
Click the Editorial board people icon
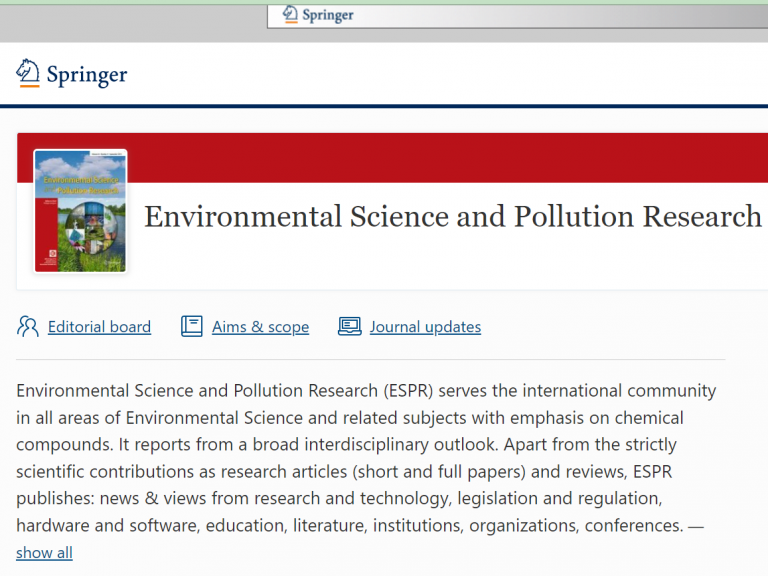(28, 326)
